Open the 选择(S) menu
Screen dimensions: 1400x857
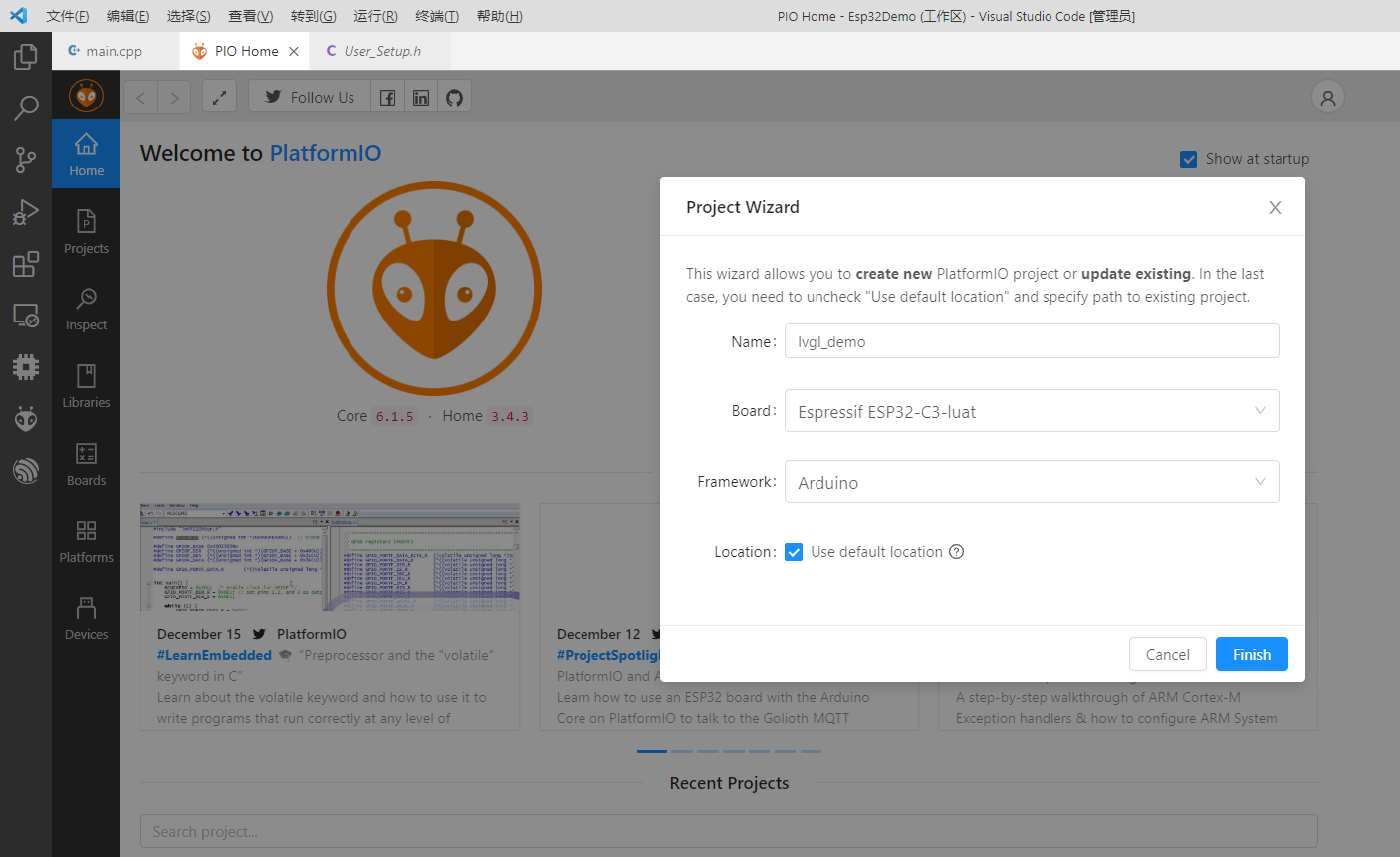(189, 16)
